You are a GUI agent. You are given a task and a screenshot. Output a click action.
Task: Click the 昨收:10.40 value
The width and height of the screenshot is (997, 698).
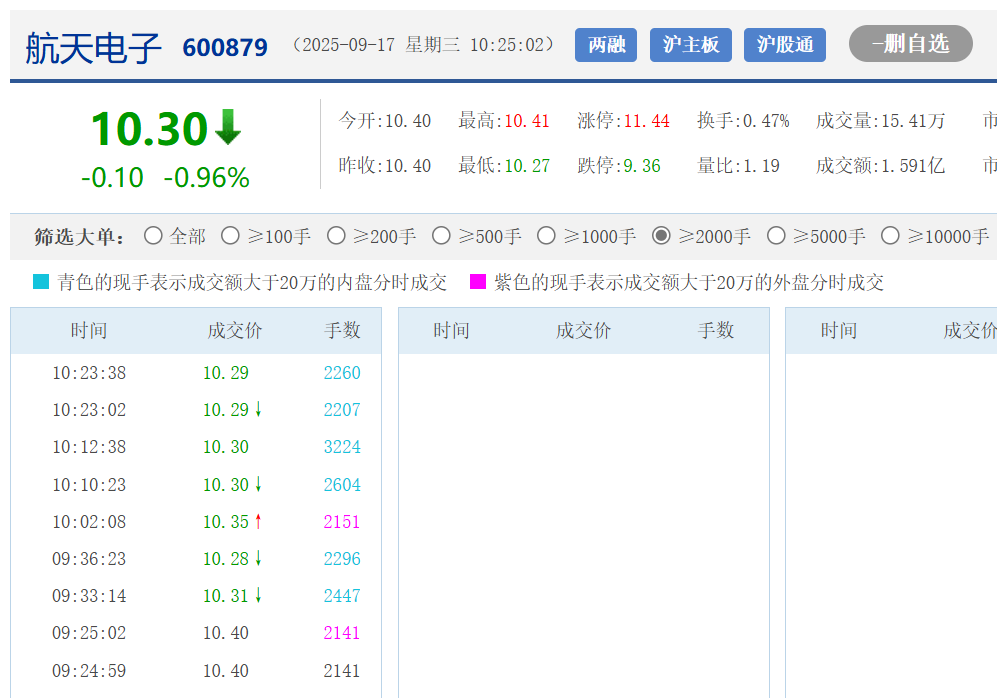coord(385,166)
